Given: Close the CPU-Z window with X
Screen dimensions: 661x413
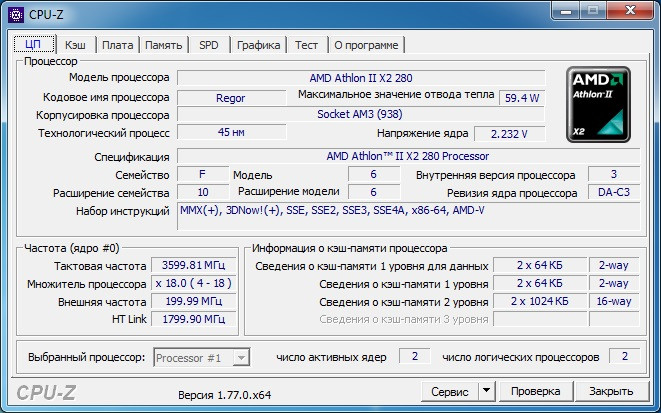Looking at the screenshot, I should tap(630, 11).
